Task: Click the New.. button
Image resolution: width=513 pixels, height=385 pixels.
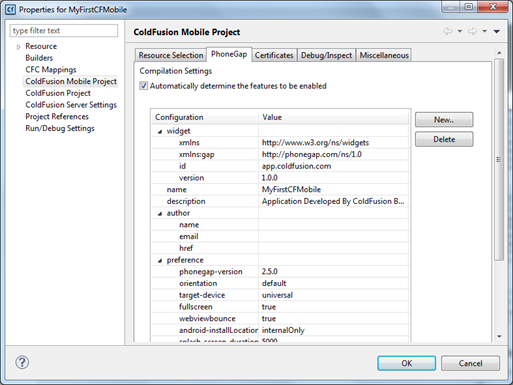Action: [x=444, y=120]
